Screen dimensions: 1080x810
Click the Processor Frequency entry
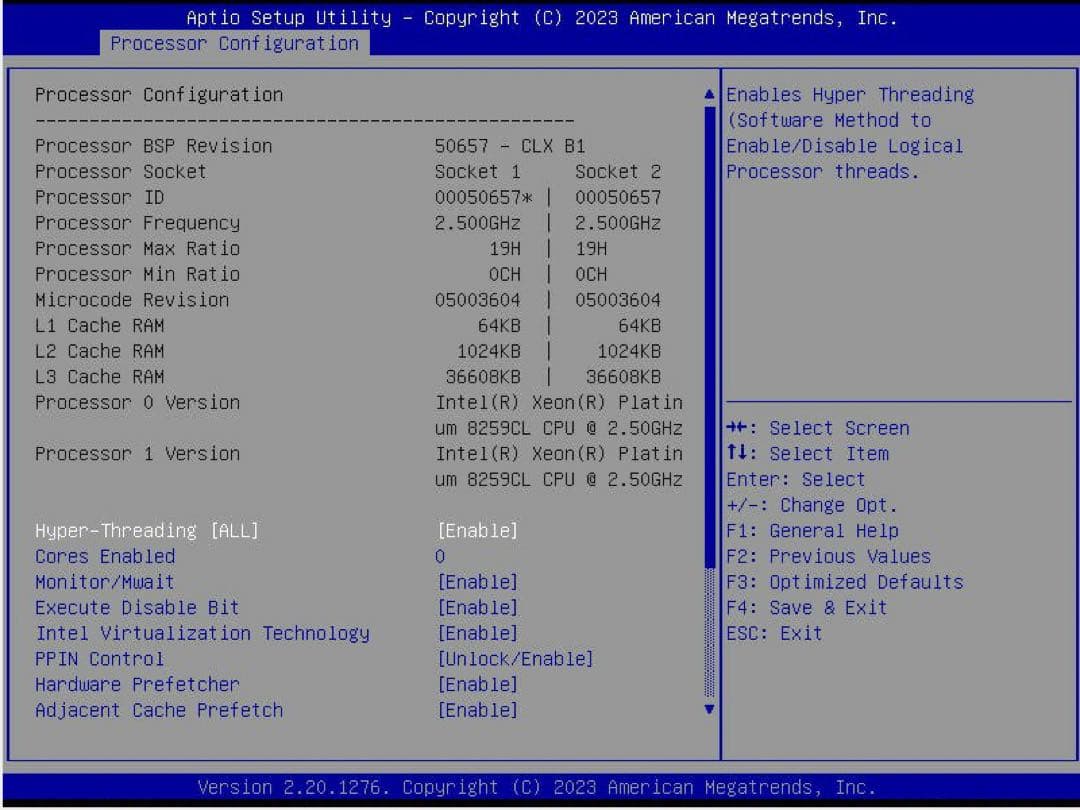[138, 223]
